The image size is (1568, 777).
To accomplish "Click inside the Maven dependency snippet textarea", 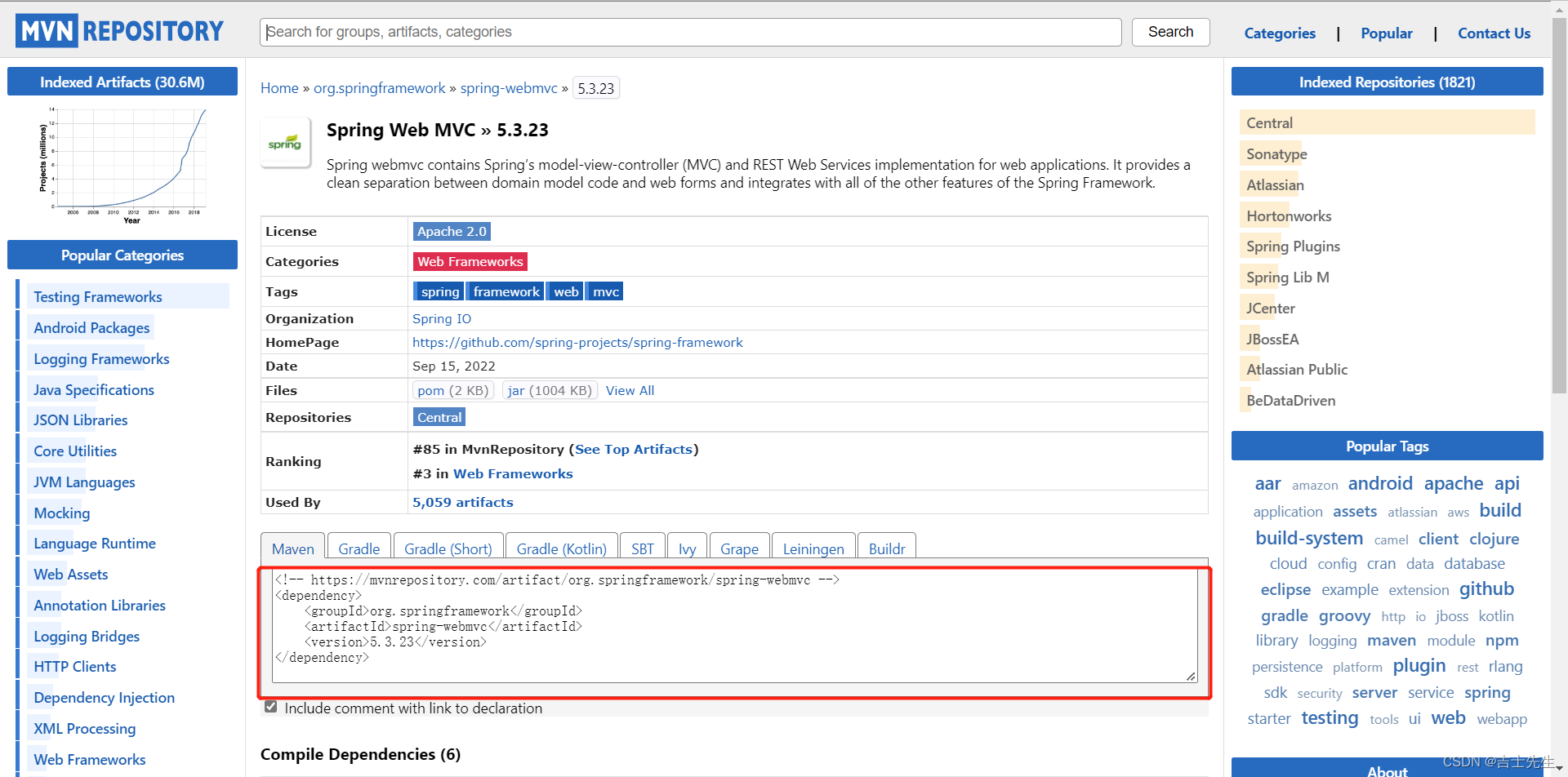I will click(735, 626).
